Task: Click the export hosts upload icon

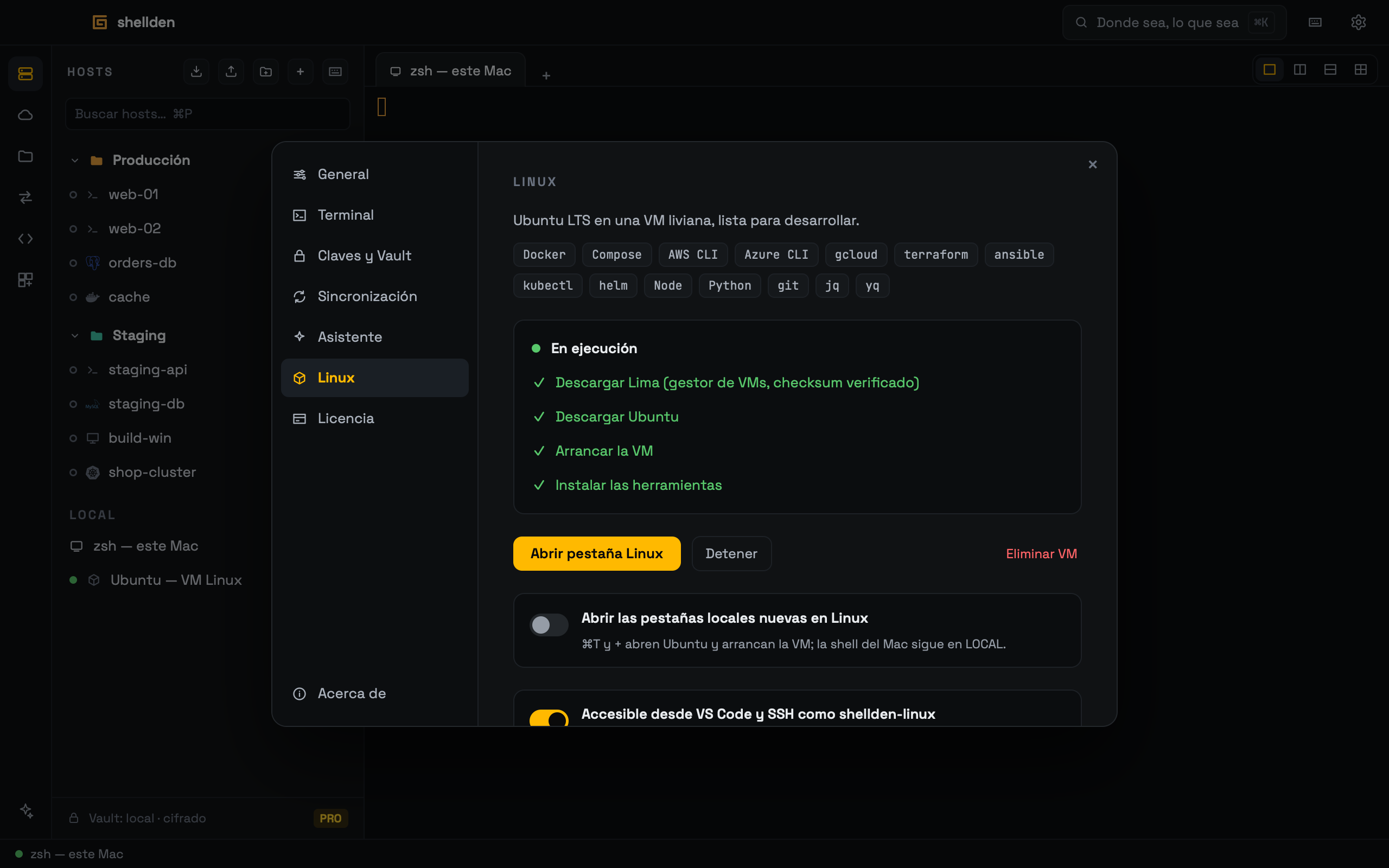Action: tap(231, 71)
